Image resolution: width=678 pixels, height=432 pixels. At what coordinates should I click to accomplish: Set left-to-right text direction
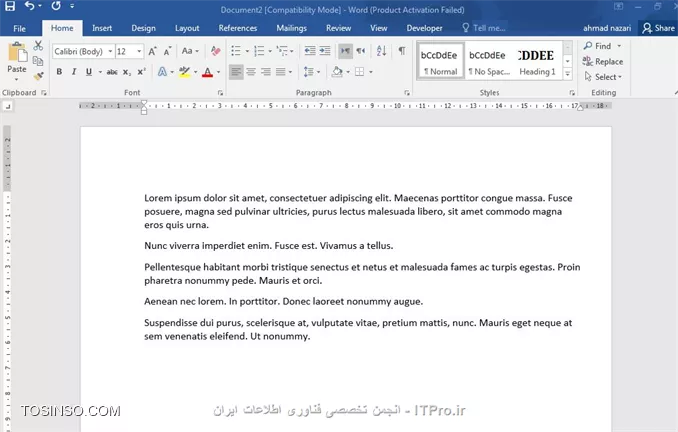click(345, 51)
